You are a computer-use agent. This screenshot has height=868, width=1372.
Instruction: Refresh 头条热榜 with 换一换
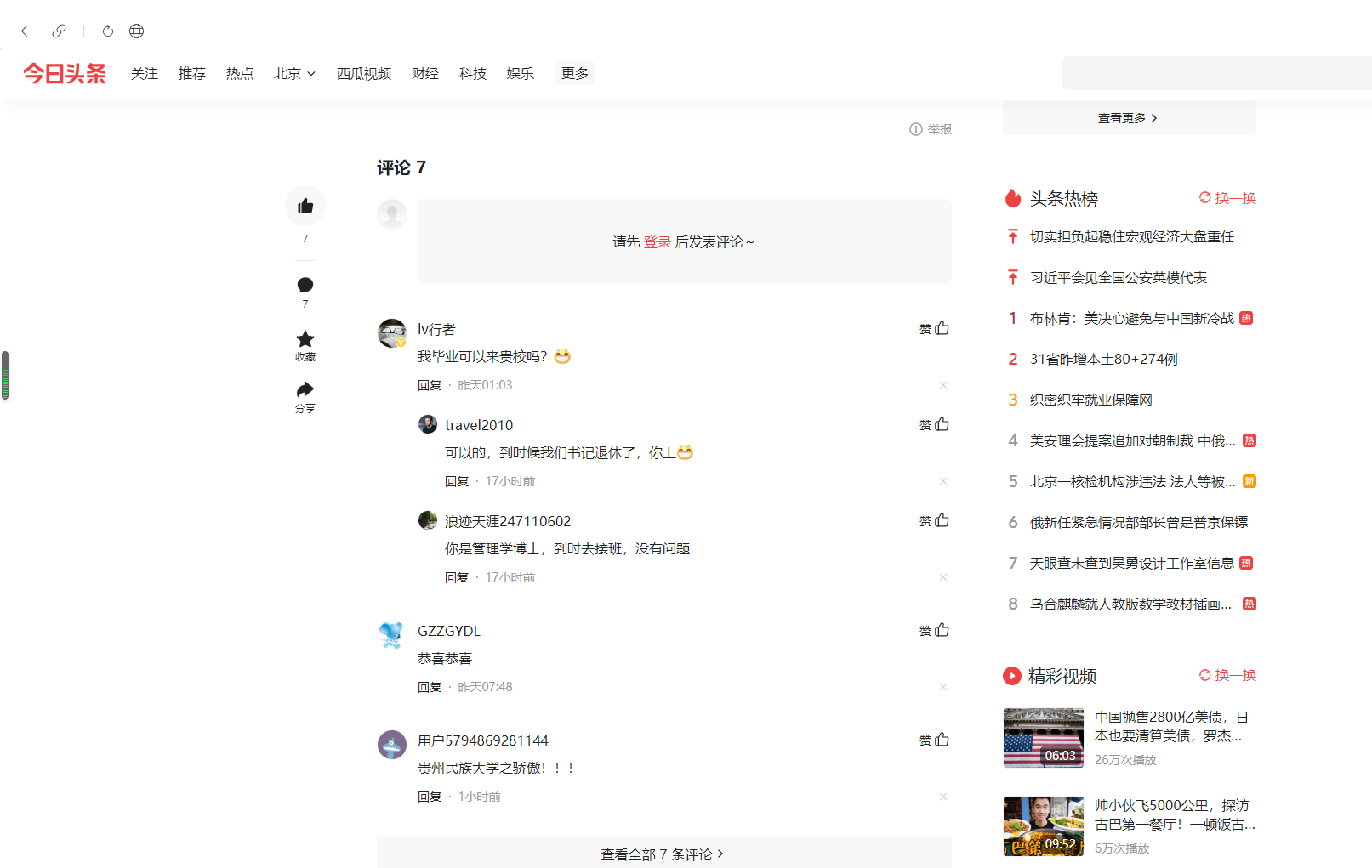pyautogui.click(x=1227, y=198)
